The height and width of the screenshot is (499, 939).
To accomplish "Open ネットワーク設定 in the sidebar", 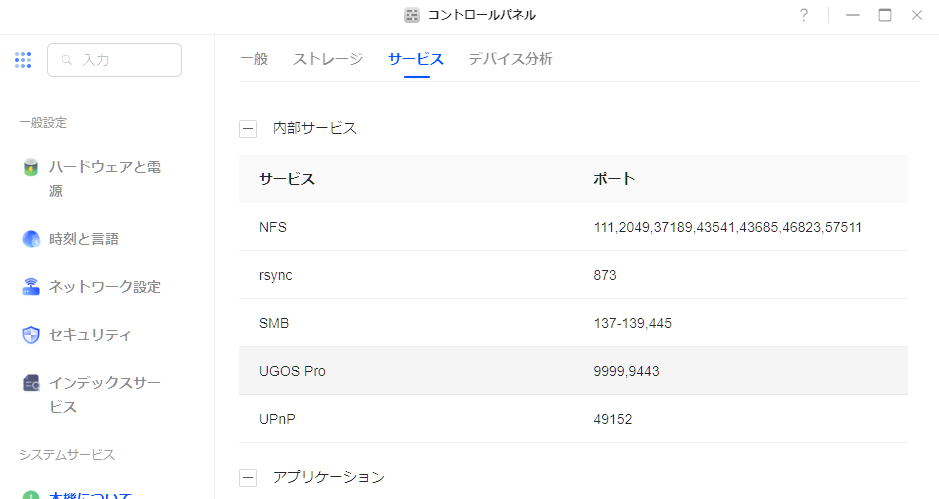I will tap(104, 287).
